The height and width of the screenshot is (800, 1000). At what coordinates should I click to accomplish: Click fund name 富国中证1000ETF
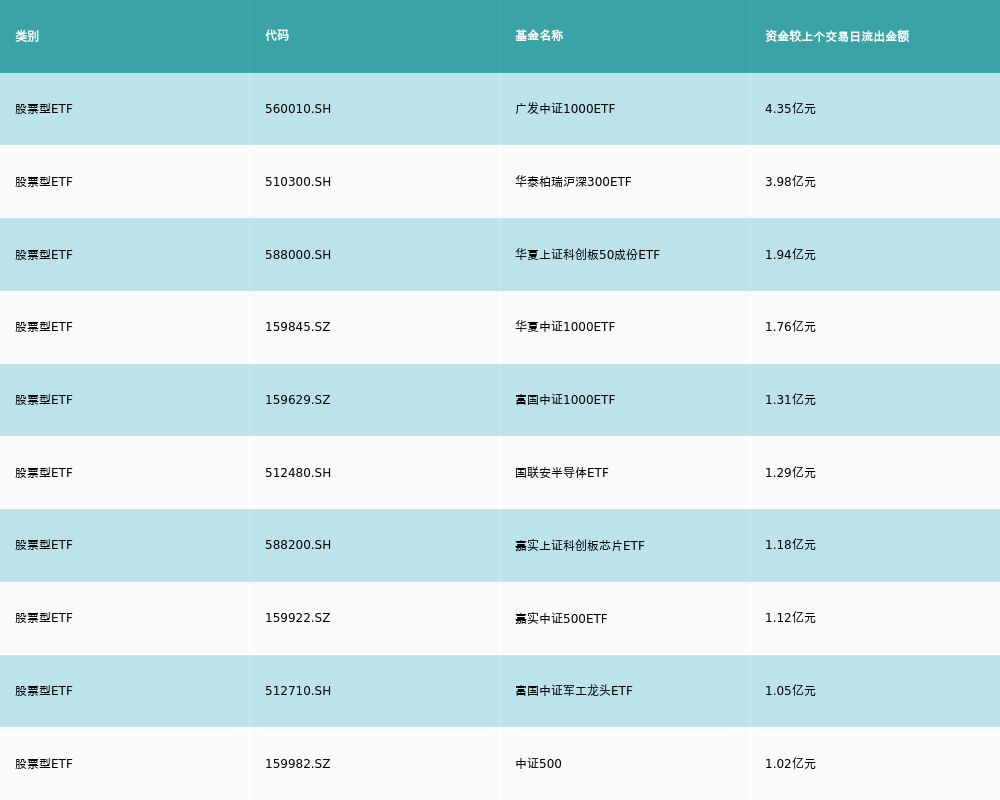pyautogui.click(x=565, y=400)
